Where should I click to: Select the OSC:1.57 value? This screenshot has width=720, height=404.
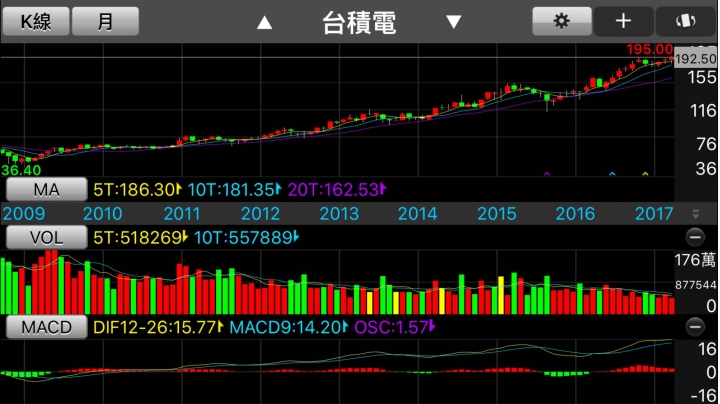394,327
